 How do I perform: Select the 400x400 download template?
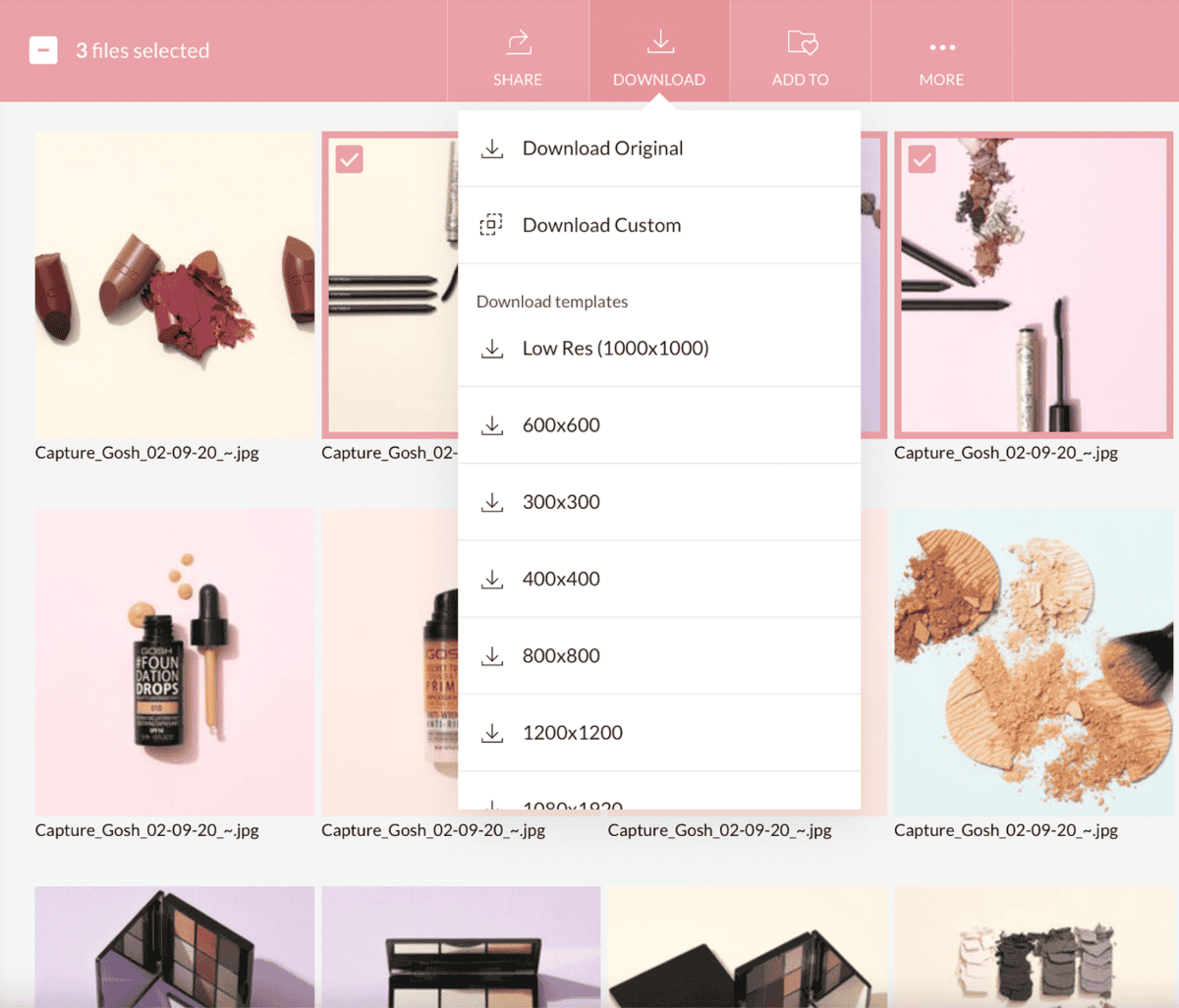[x=659, y=579]
